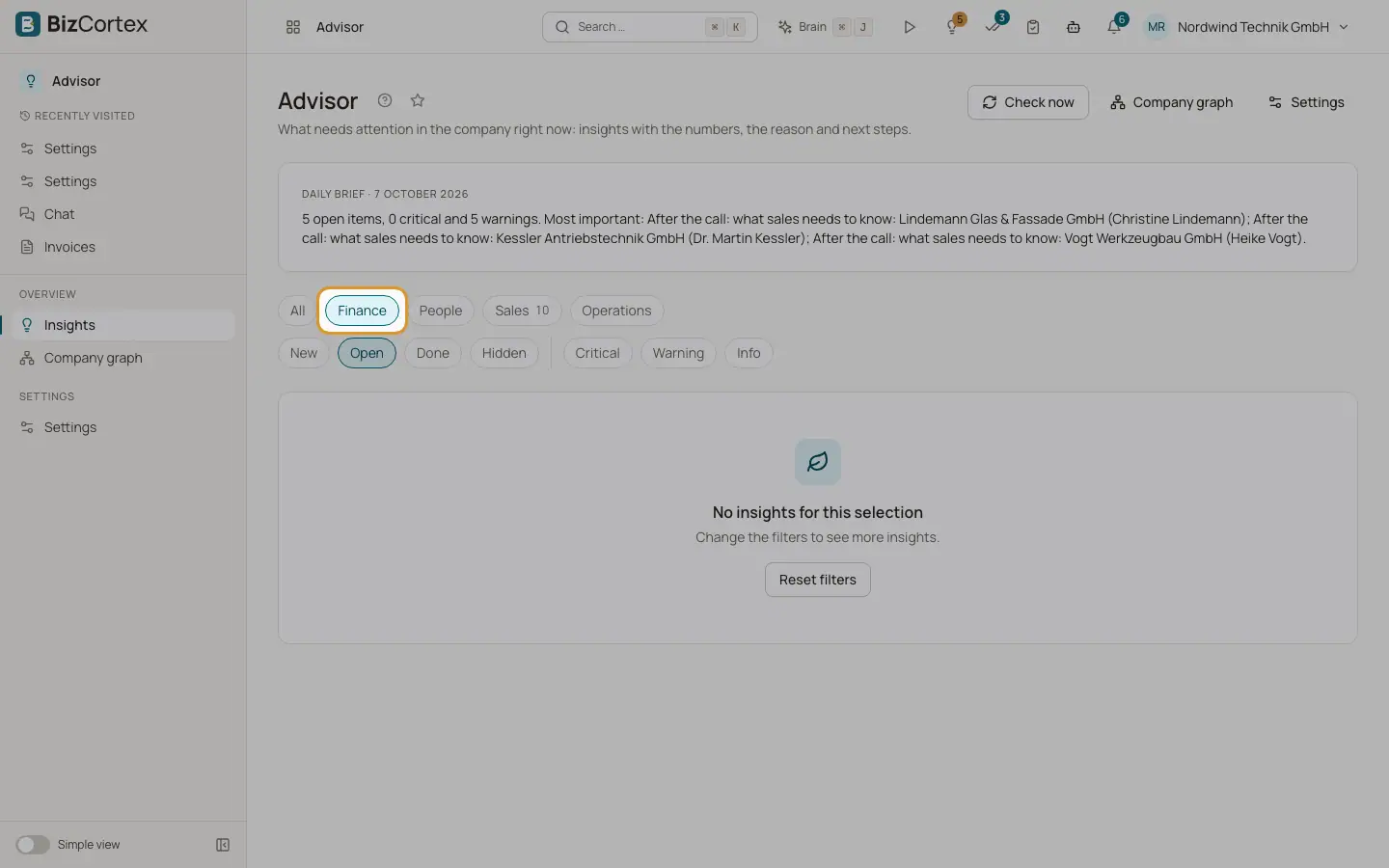This screenshot has height=868, width=1389.
Task: Click Advisor at top of sidebar
Action: point(76,81)
